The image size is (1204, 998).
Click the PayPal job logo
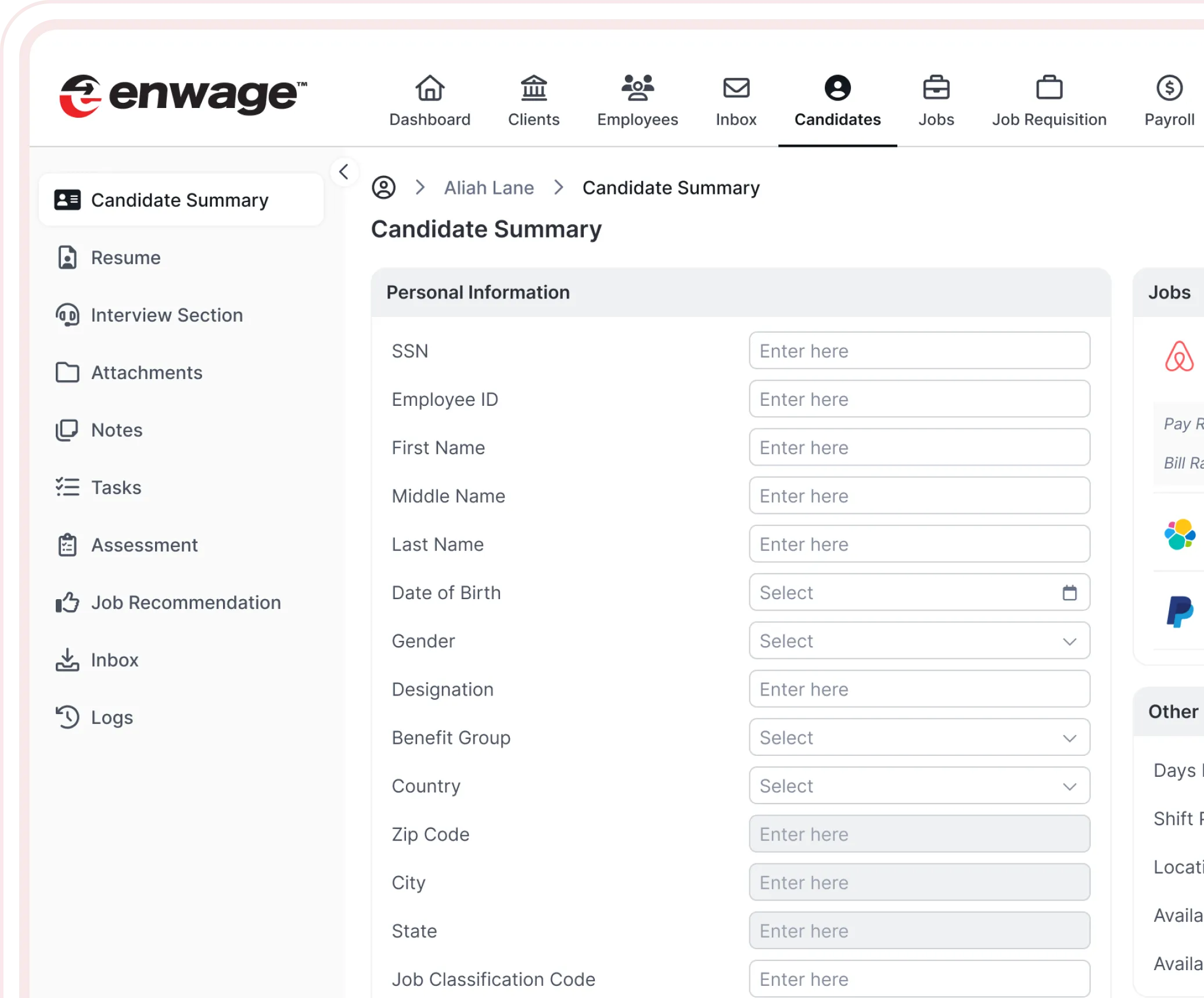click(1179, 611)
